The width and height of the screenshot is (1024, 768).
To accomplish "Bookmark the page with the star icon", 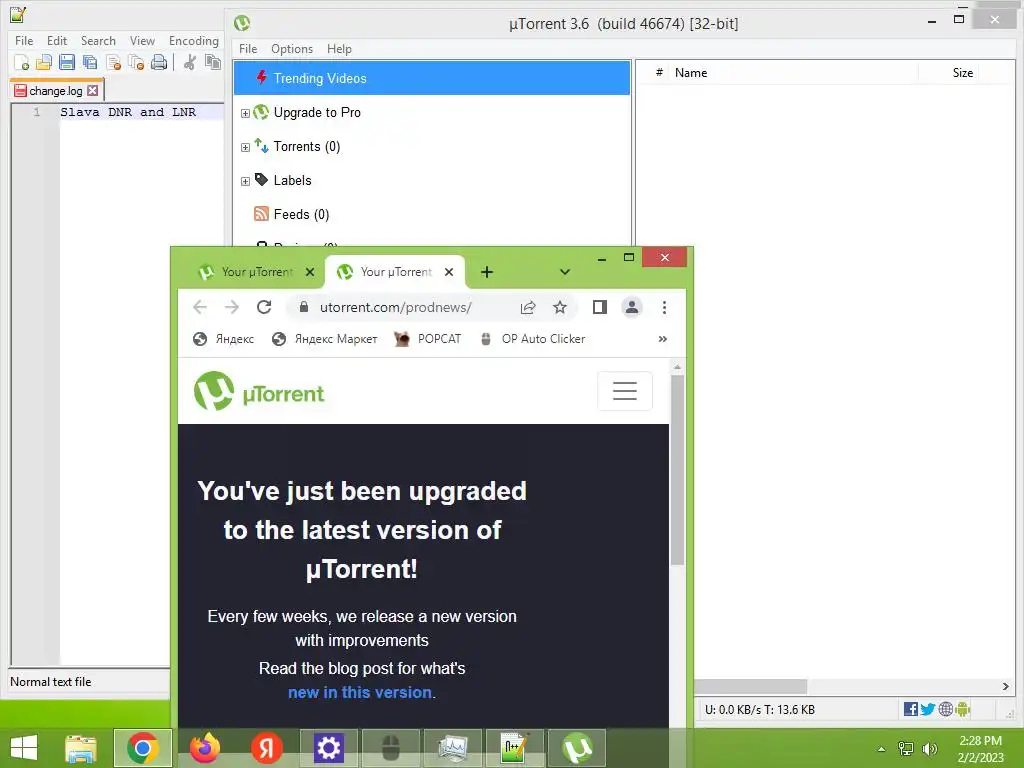I will coord(560,308).
